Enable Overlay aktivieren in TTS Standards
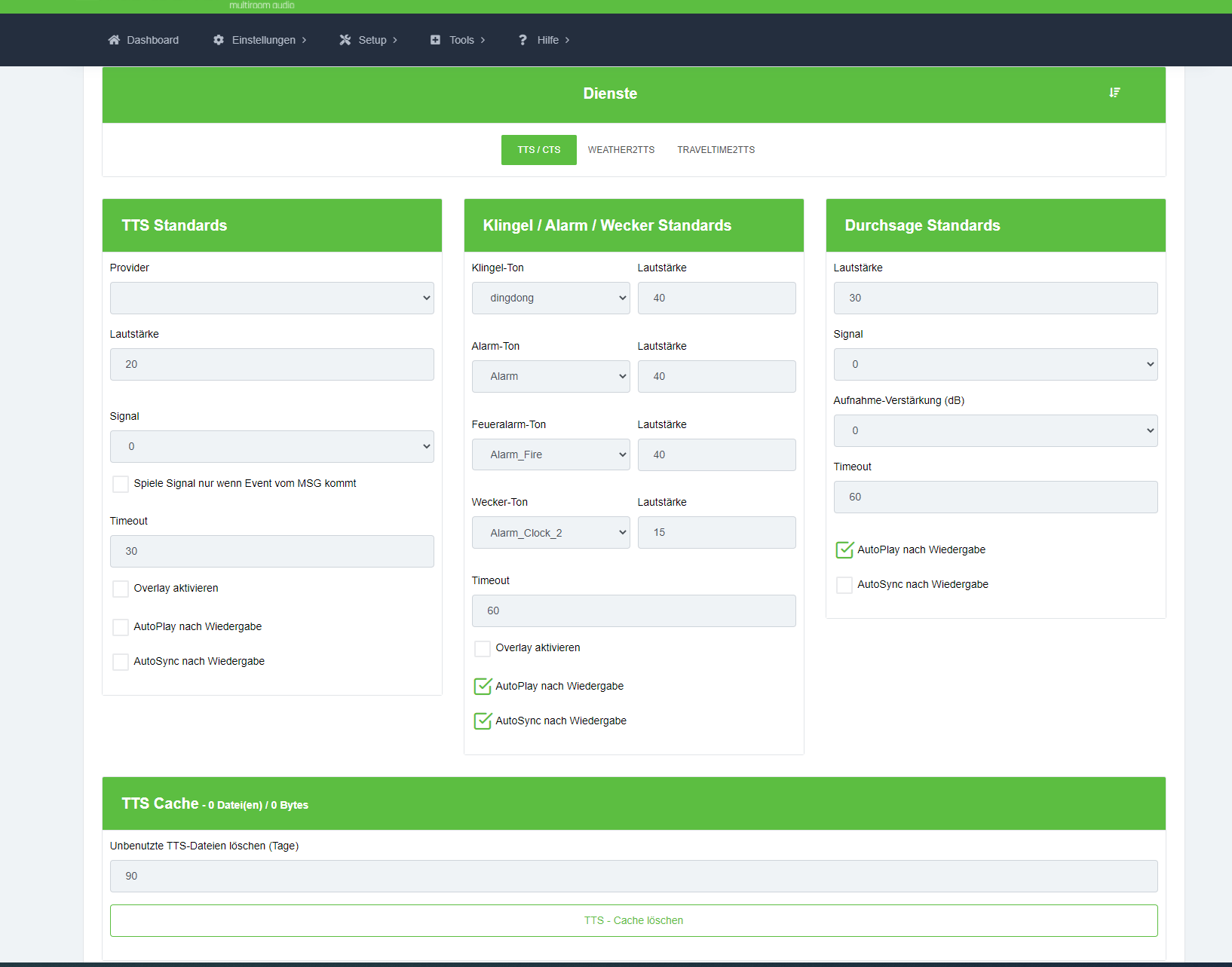 point(121,589)
